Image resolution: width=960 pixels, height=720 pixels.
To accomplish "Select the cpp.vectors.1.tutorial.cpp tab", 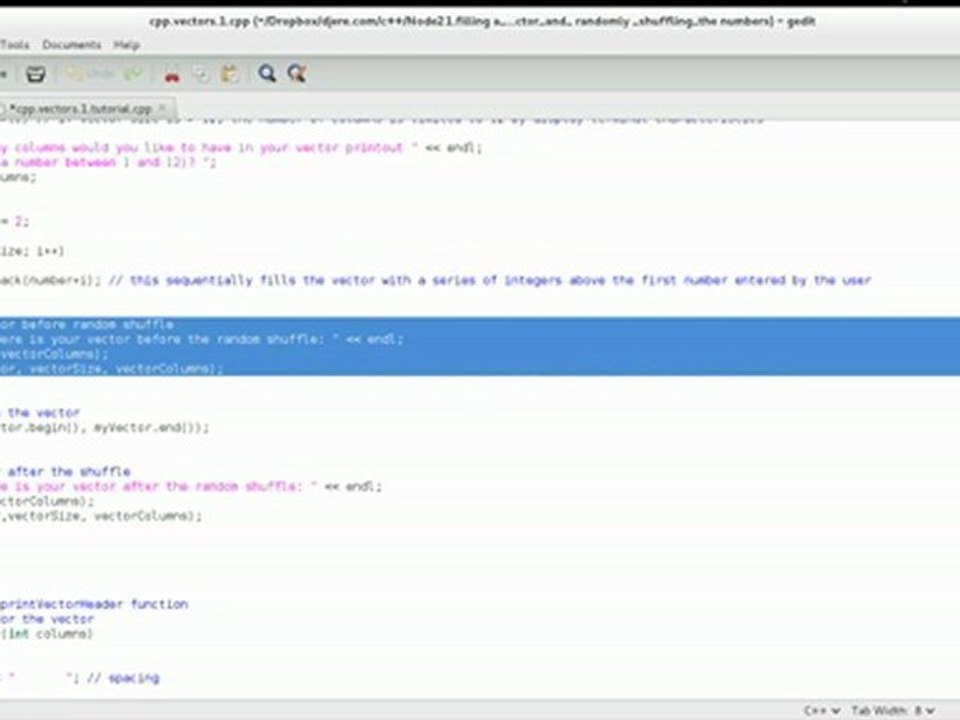I will 80,109.
